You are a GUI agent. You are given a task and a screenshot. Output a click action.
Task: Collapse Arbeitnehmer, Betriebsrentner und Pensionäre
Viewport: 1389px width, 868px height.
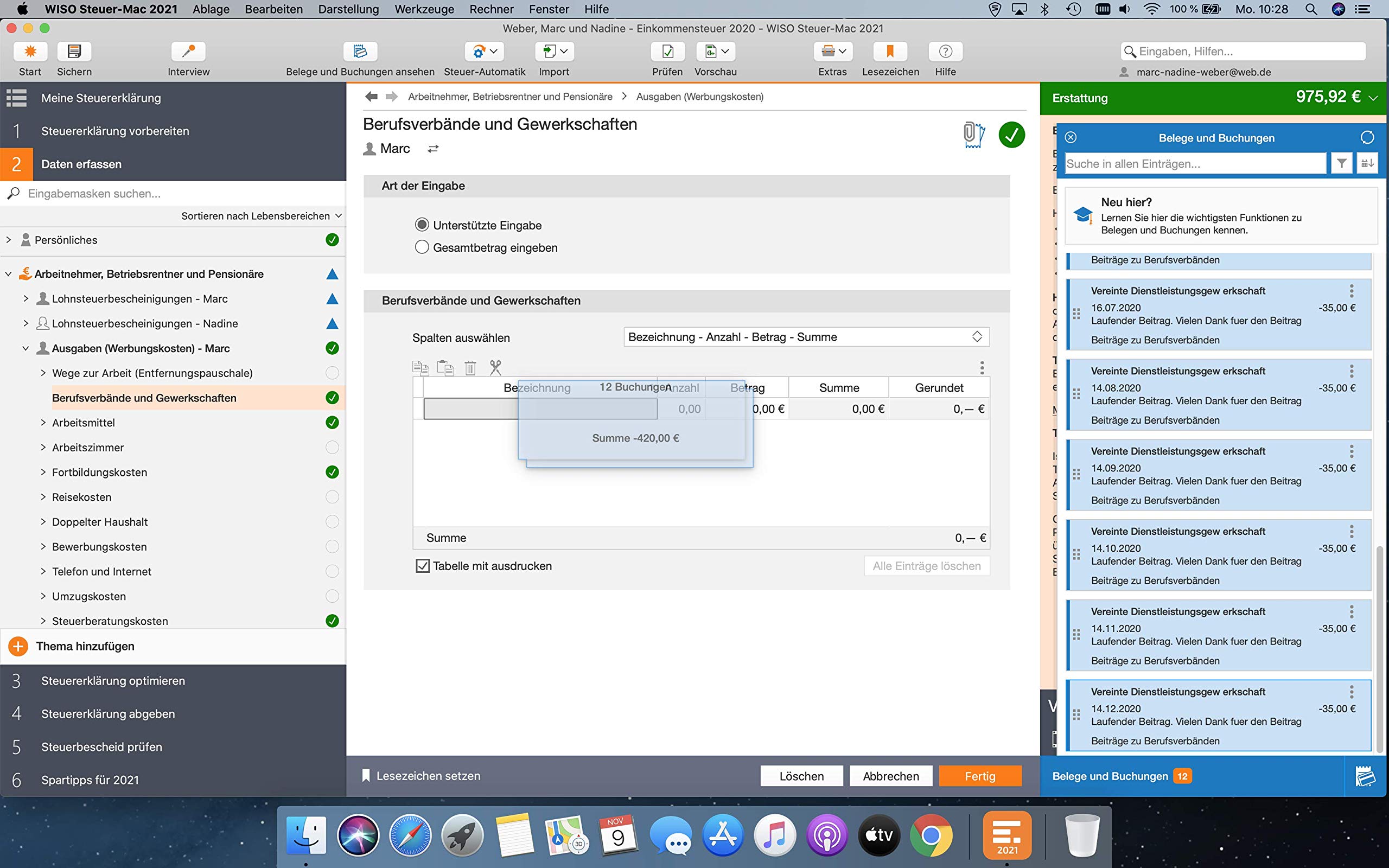coord(9,274)
